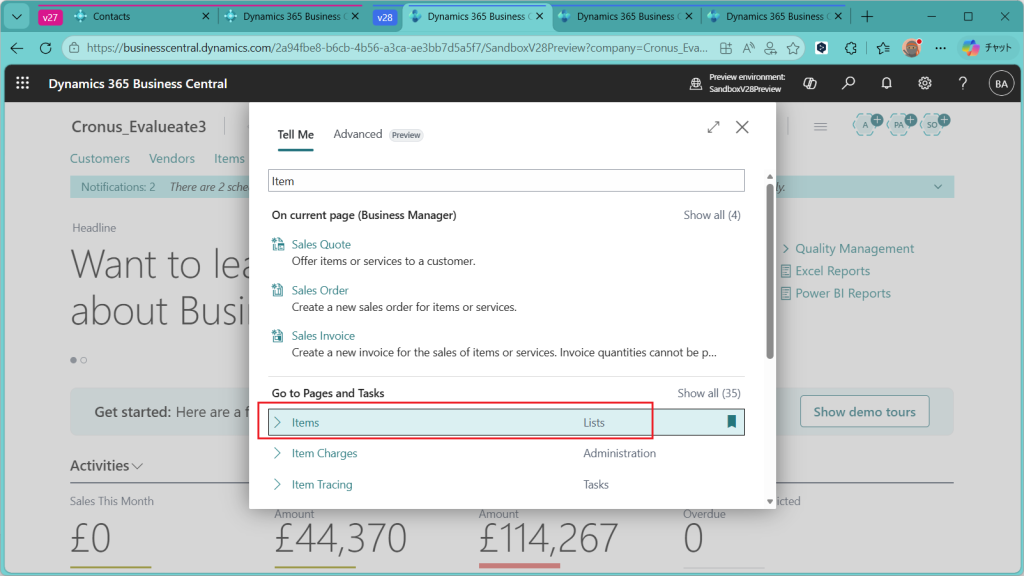Expand the Item Charges result chevron
This screenshot has width=1024, height=576.
(278, 453)
